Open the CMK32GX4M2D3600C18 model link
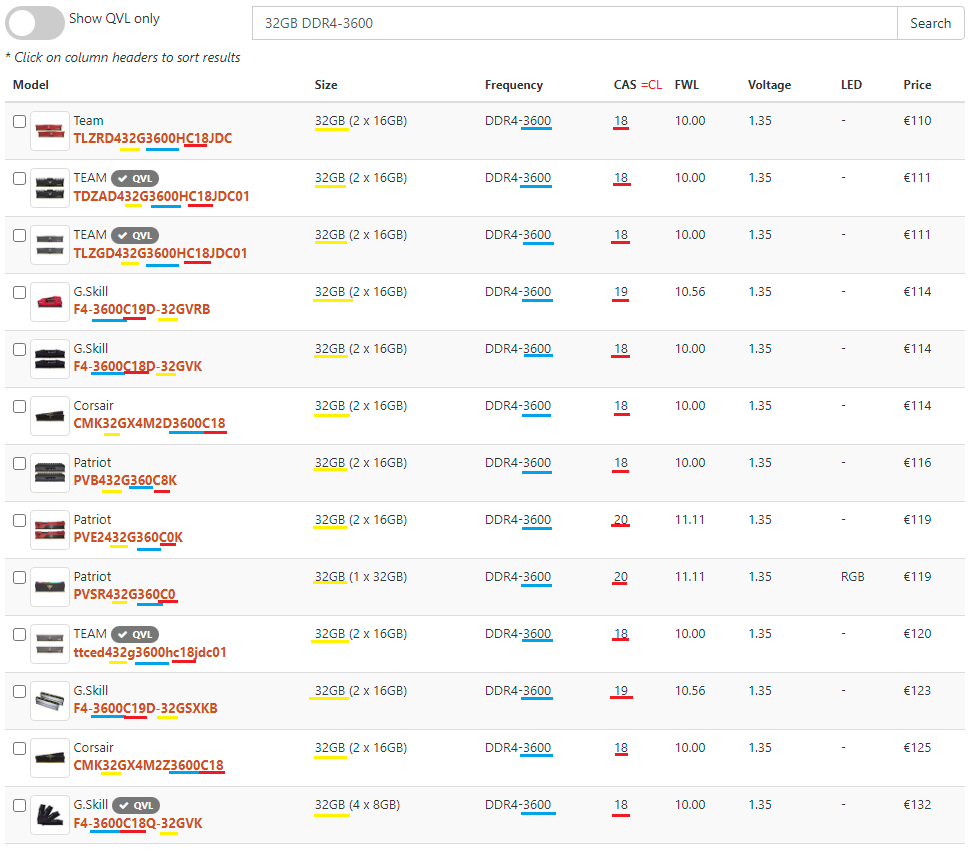 coord(149,424)
